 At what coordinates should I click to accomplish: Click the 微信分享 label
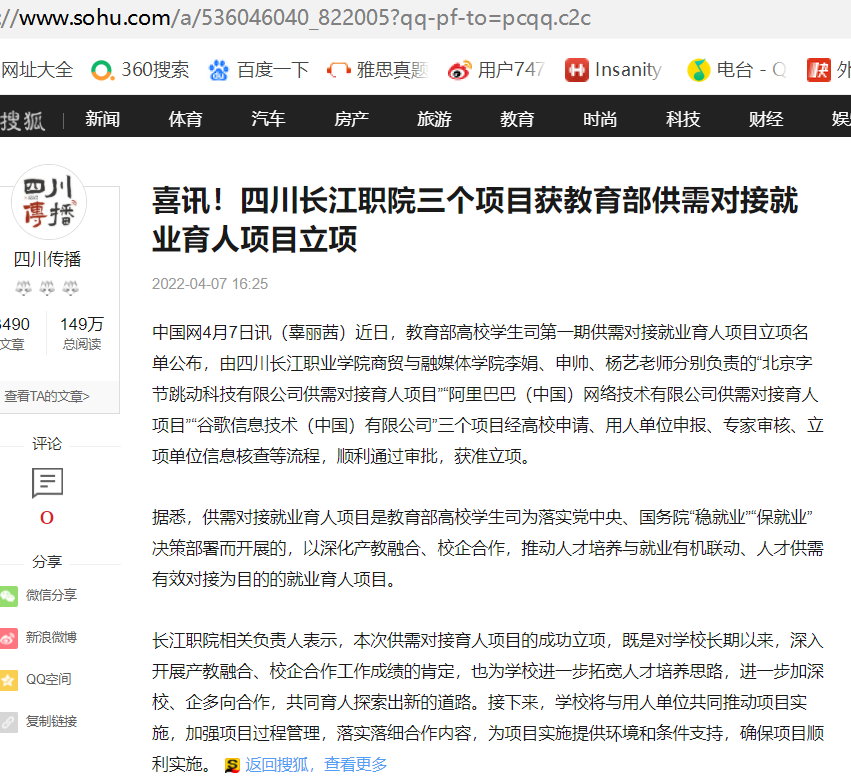pyautogui.click(x=52, y=595)
